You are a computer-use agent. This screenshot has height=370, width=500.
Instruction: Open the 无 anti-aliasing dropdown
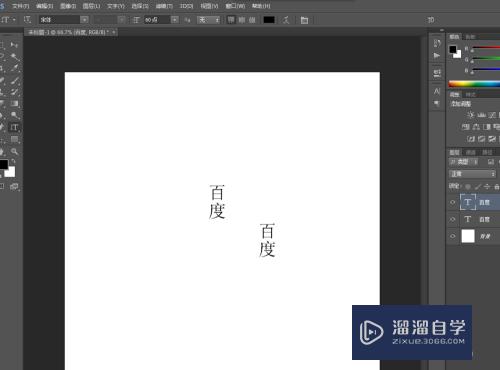(209, 20)
